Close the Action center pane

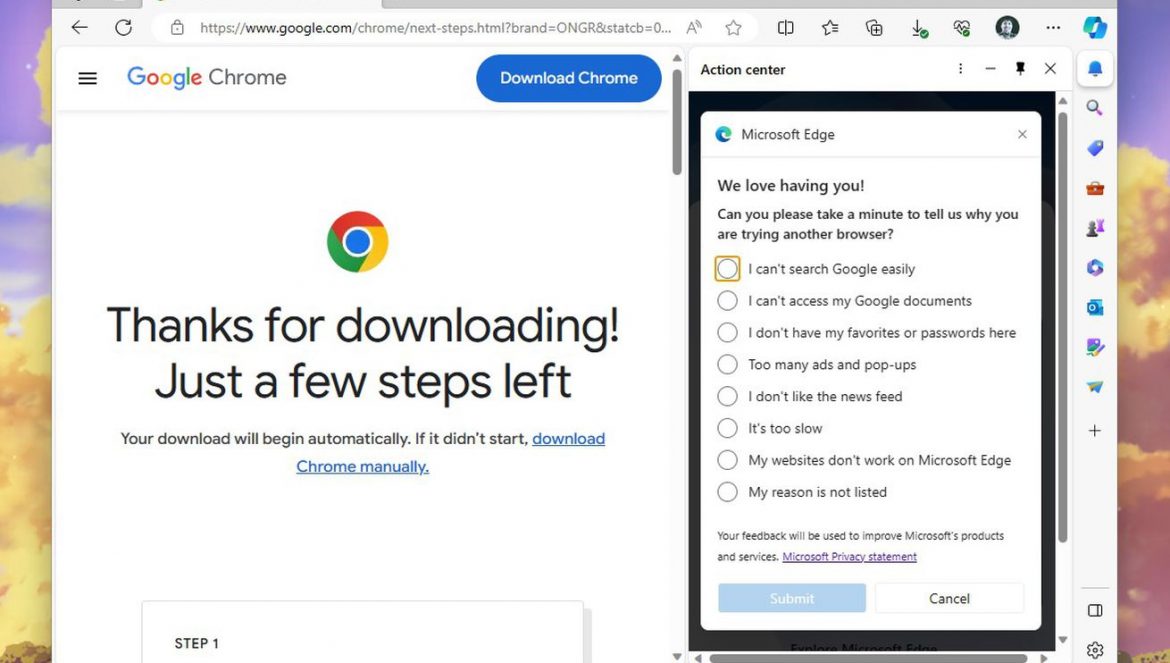coord(1050,69)
